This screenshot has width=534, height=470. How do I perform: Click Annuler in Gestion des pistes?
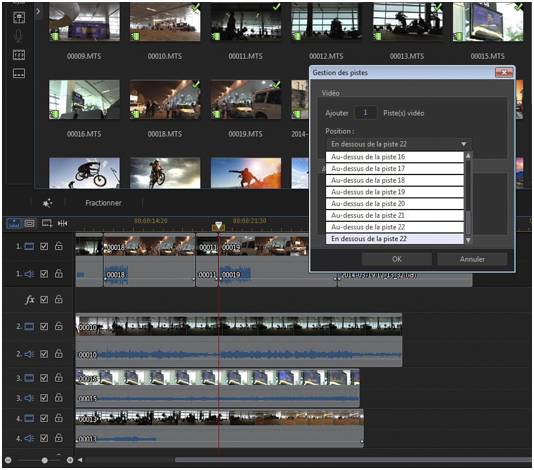click(x=472, y=259)
